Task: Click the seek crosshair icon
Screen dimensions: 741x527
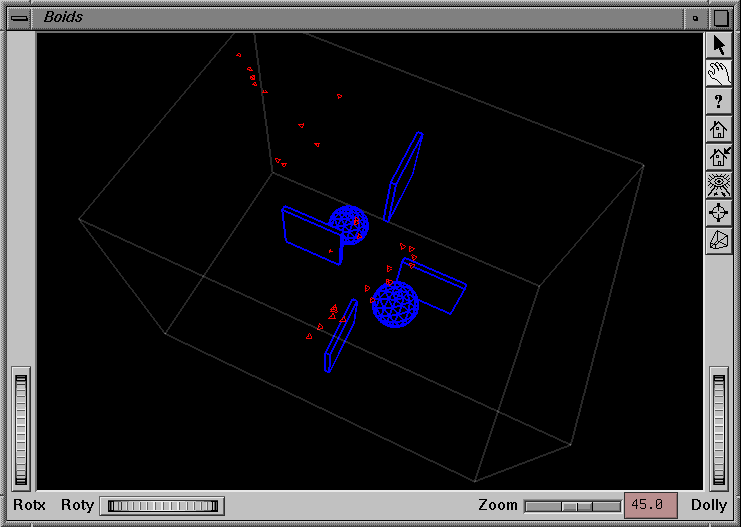Action: 719,212
